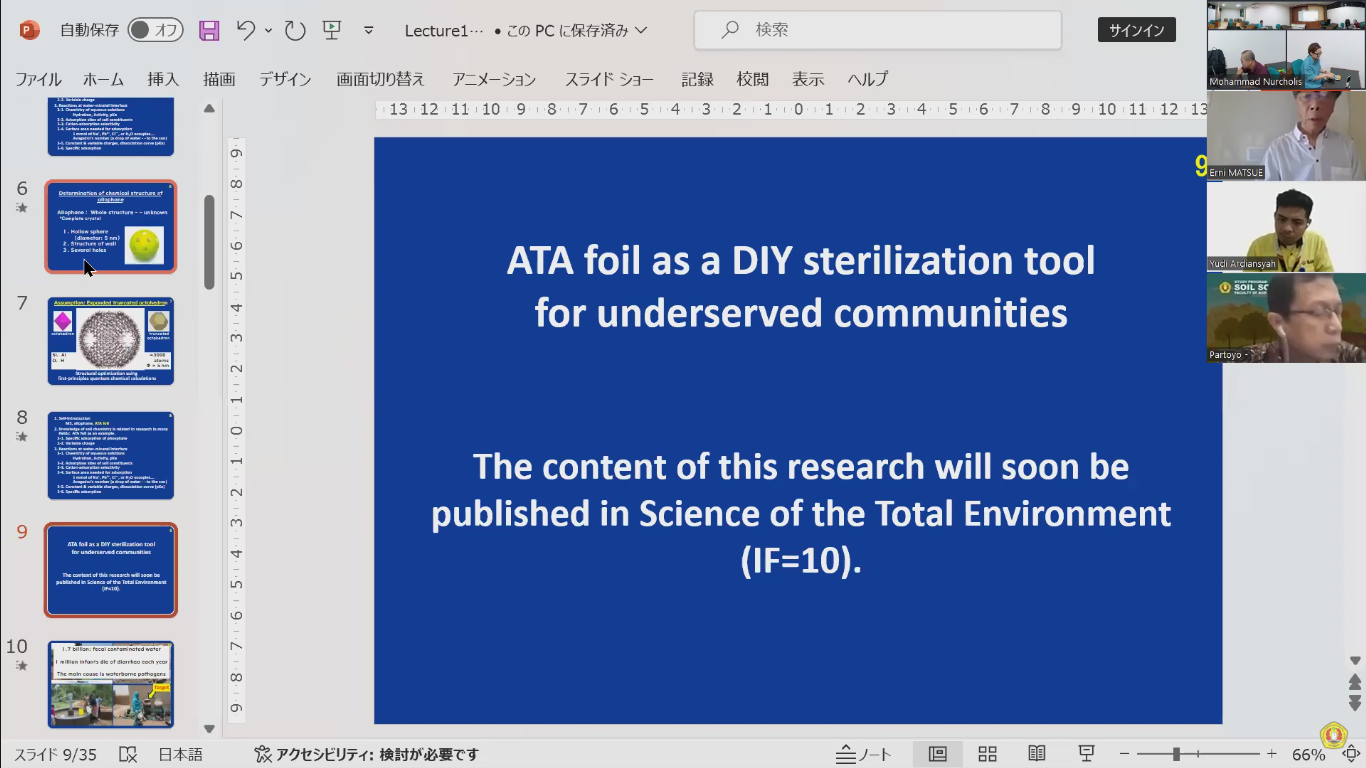Select Partoyo video tile
The width and height of the screenshot is (1366, 768).
pyautogui.click(x=1286, y=318)
